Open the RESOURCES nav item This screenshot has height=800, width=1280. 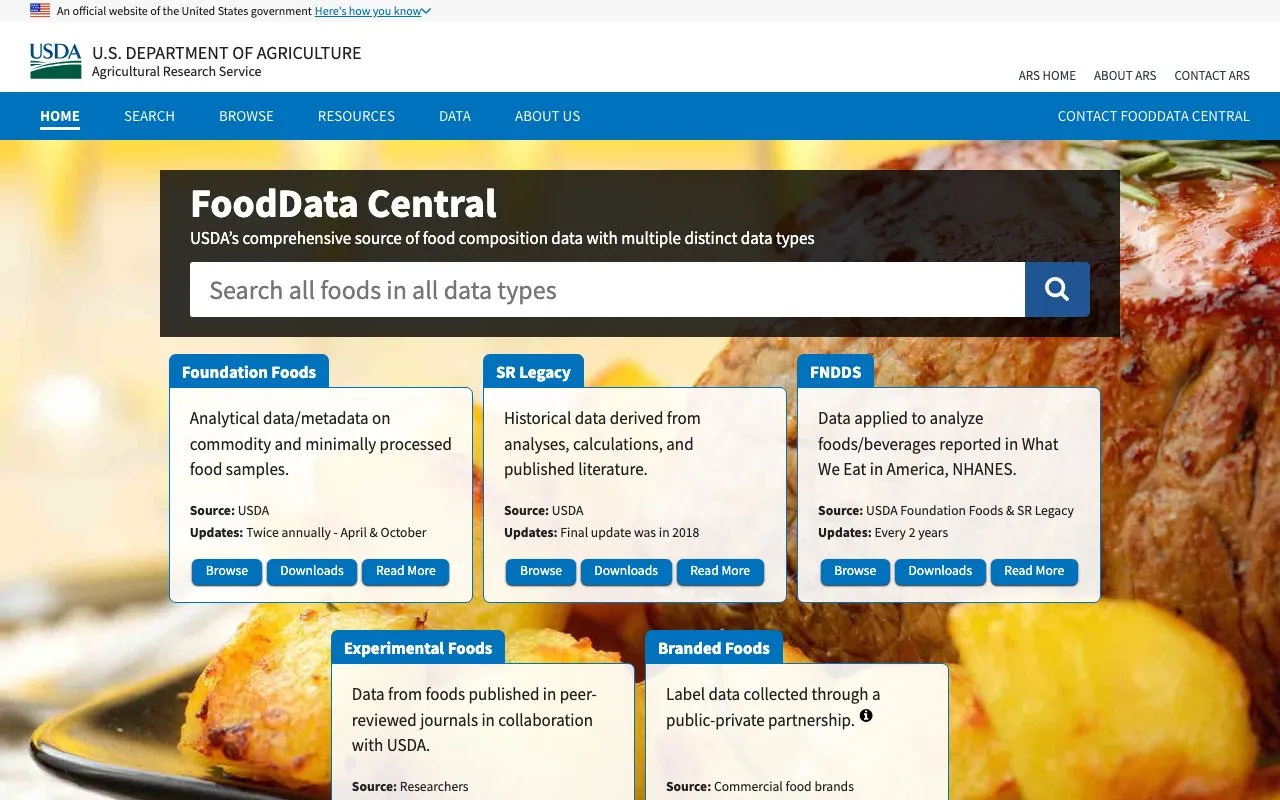tap(356, 116)
